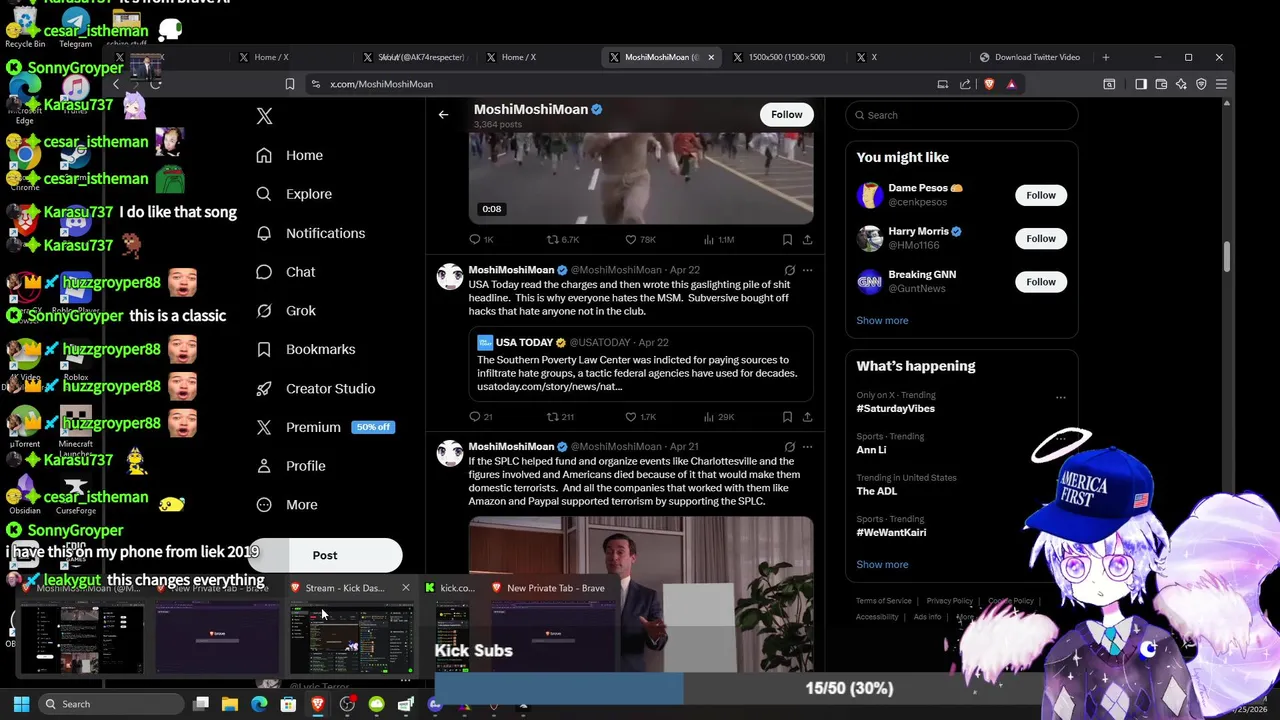Open Bookmarks in X sidebar
This screenshot has width=1280, height=720.
point(306,349)
